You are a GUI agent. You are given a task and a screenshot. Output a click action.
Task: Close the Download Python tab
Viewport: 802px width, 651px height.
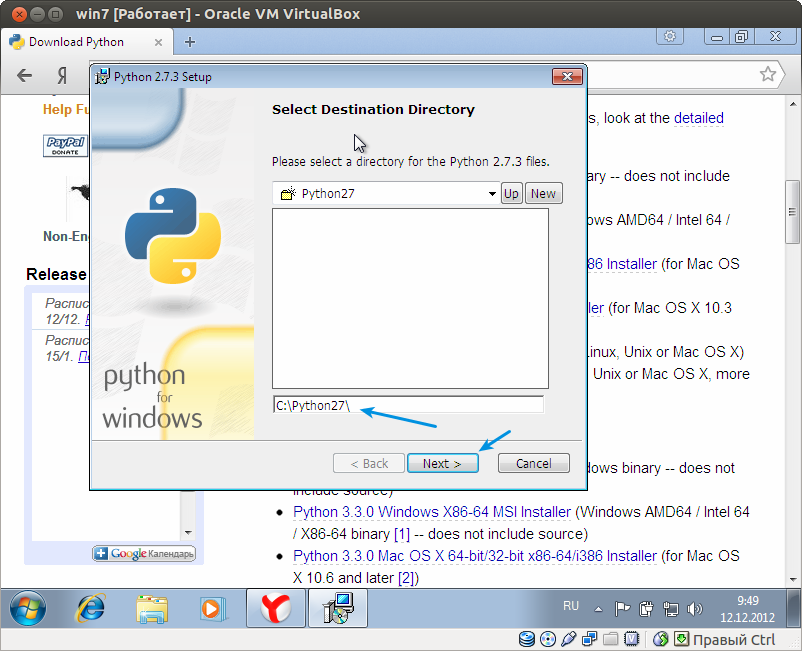159,42
